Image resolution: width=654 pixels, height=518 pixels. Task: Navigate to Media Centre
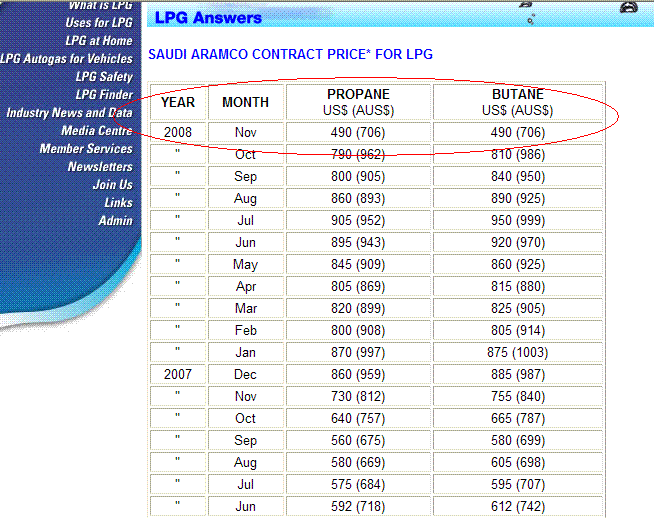point(96,131)
